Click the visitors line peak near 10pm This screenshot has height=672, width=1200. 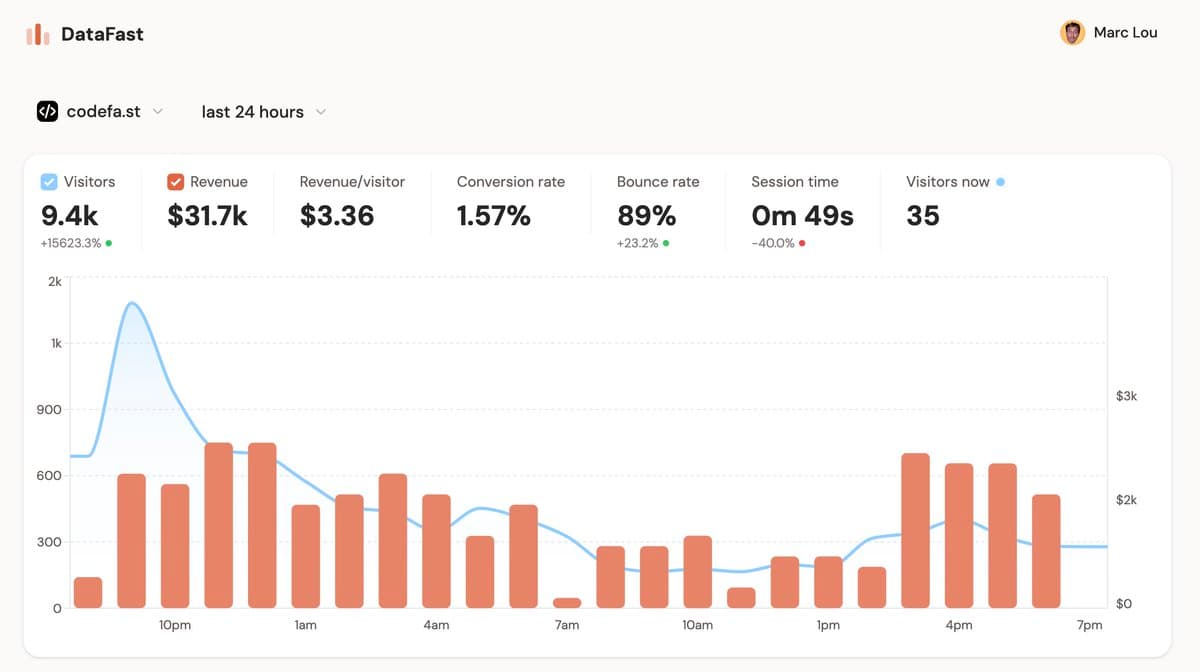(x=131, y=303)
